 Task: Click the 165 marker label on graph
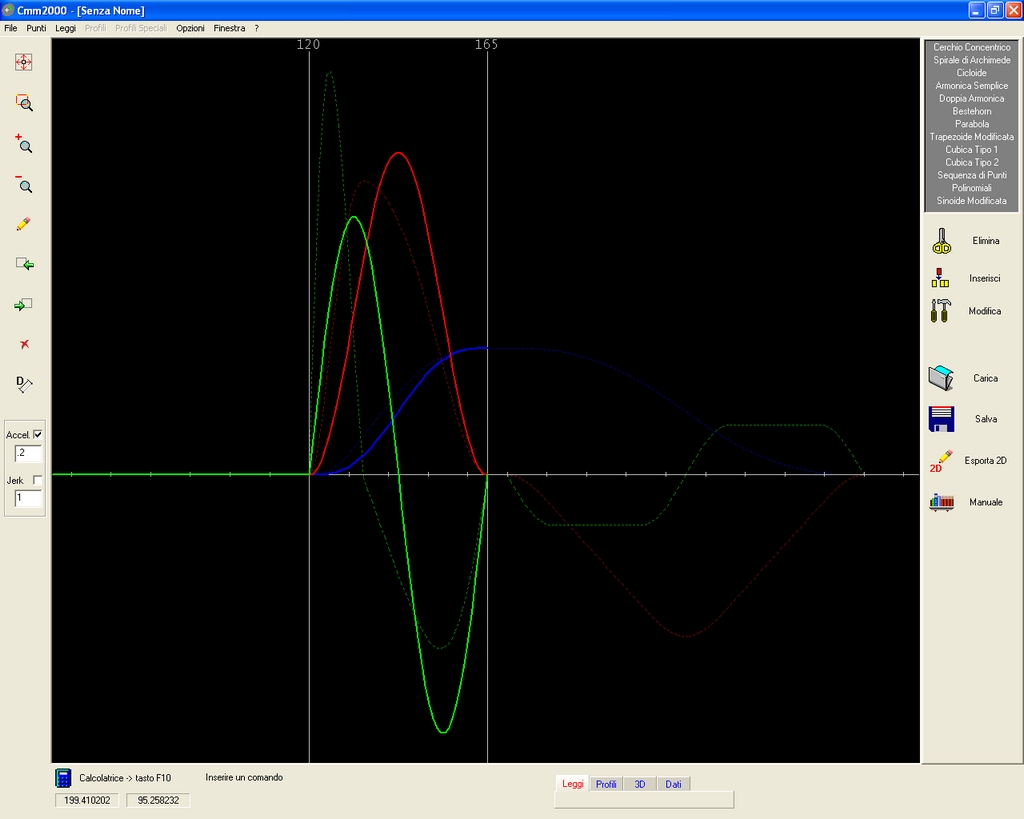[x=486, y=44]
